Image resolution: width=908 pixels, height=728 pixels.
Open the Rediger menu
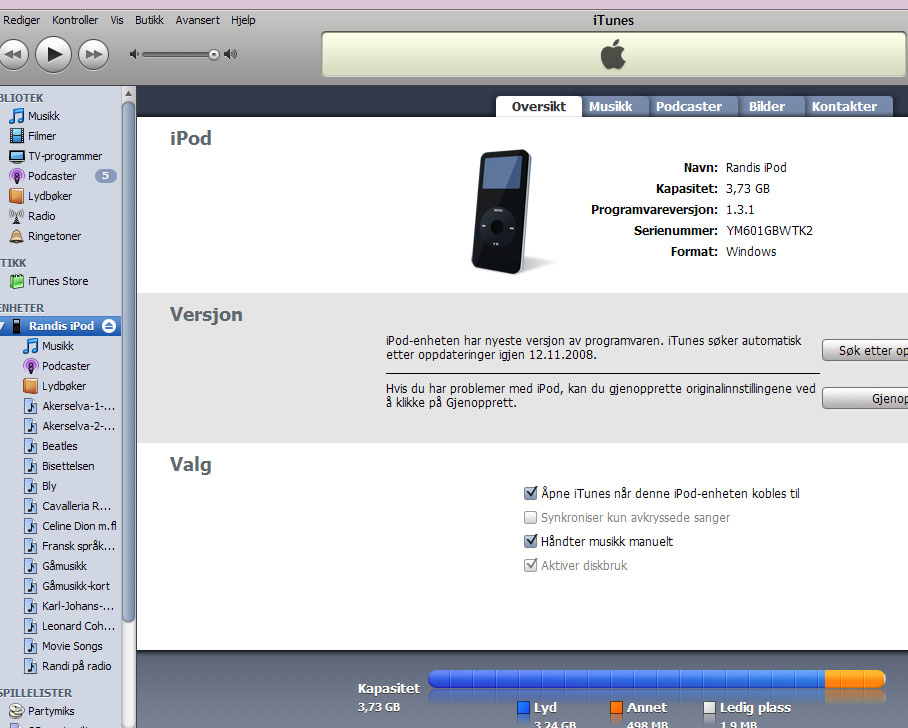[x=21, y=20]
